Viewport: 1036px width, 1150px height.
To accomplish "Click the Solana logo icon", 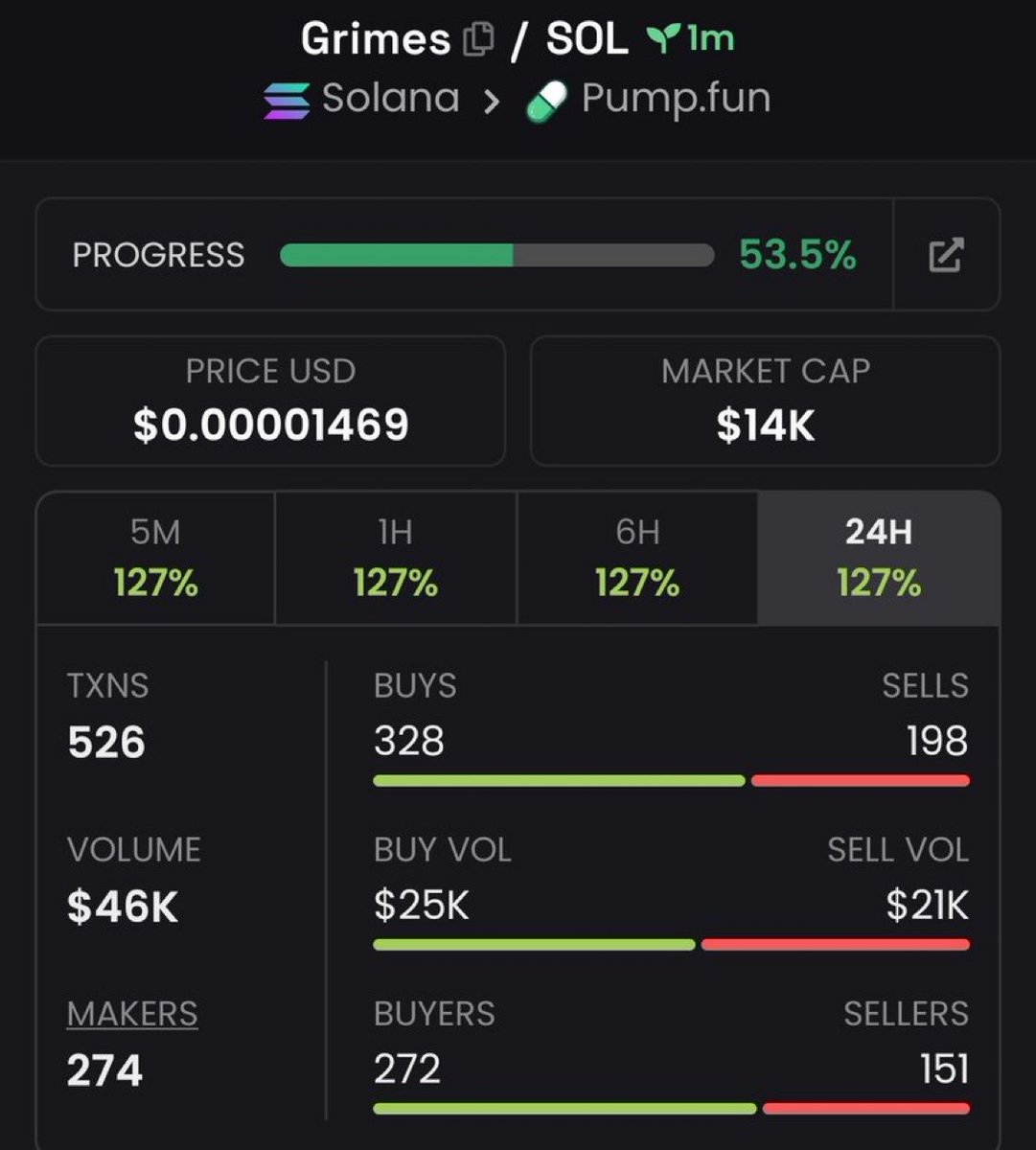I will click(287, 101).
